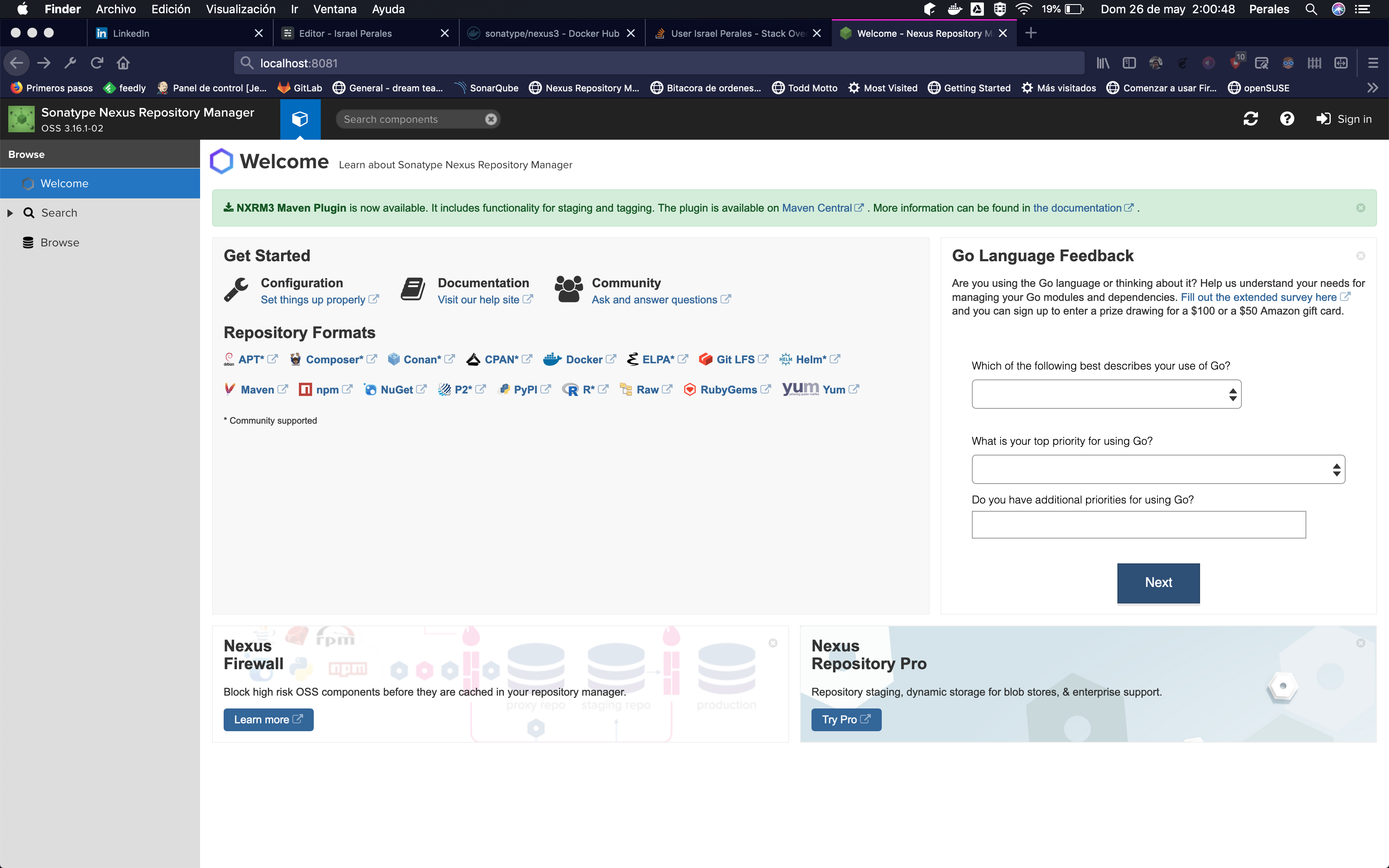Image resolution: width=1389 pixels, height=868 pixels.
Task: Click the Documentation book icon
Action: click(x=413, y=289)
